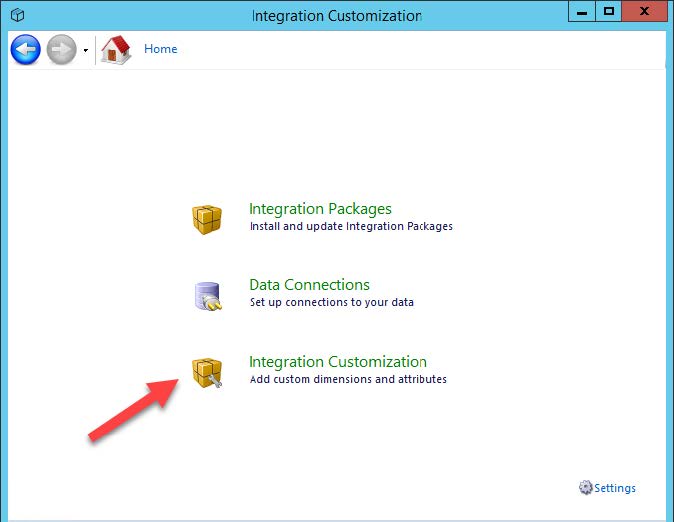Click the red house Home icon

point(116,49)
